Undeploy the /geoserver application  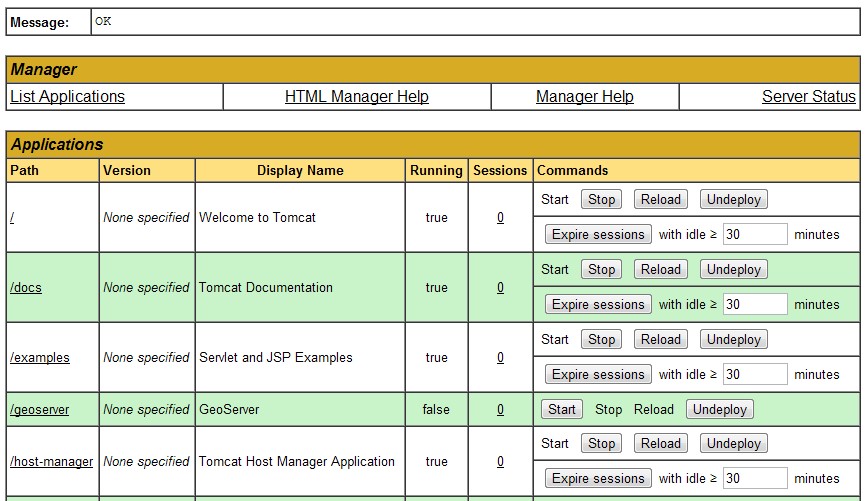pyautogui.click(x=720, y=409)
